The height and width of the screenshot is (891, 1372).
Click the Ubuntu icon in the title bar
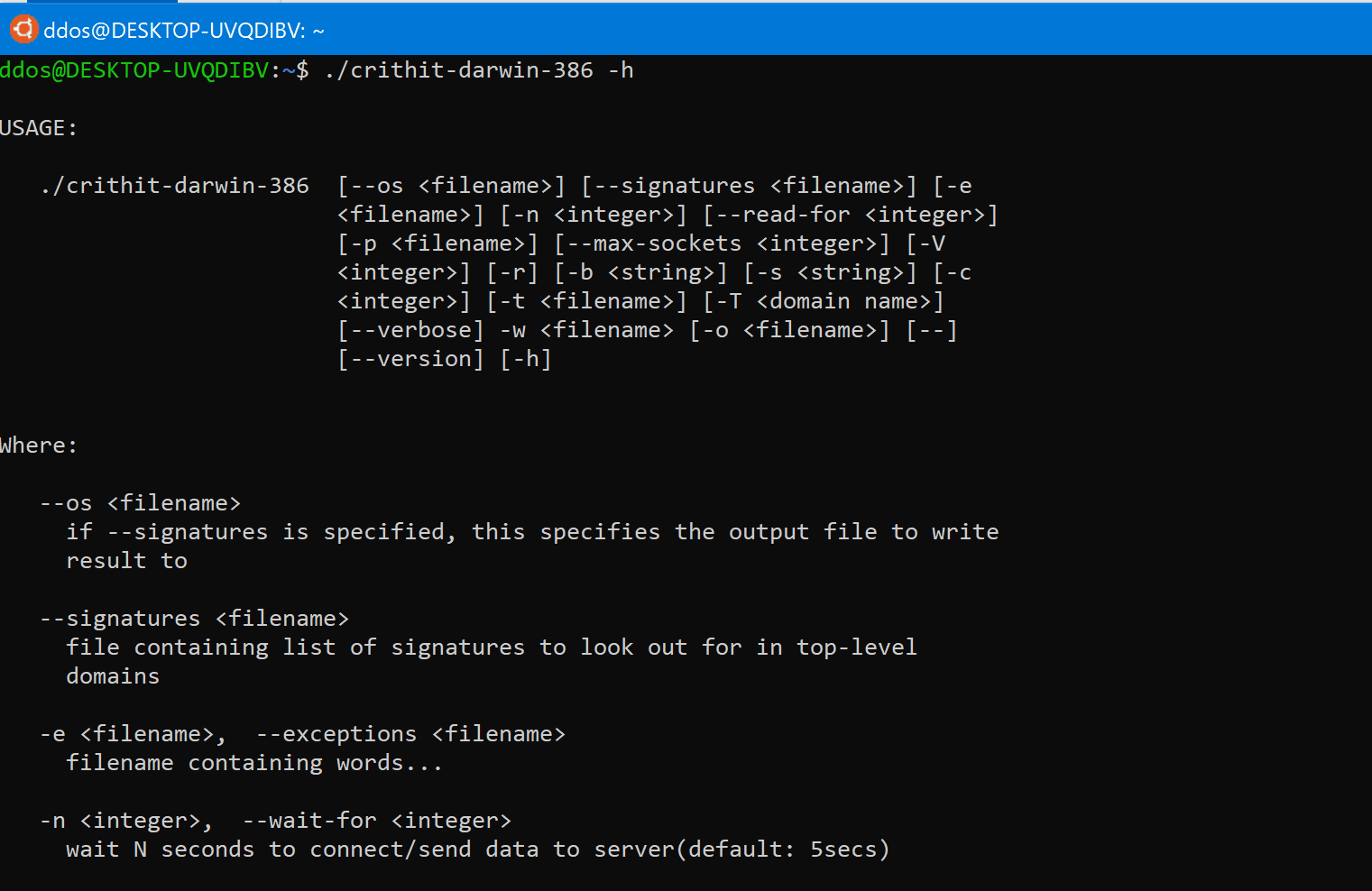click(24, 29)
